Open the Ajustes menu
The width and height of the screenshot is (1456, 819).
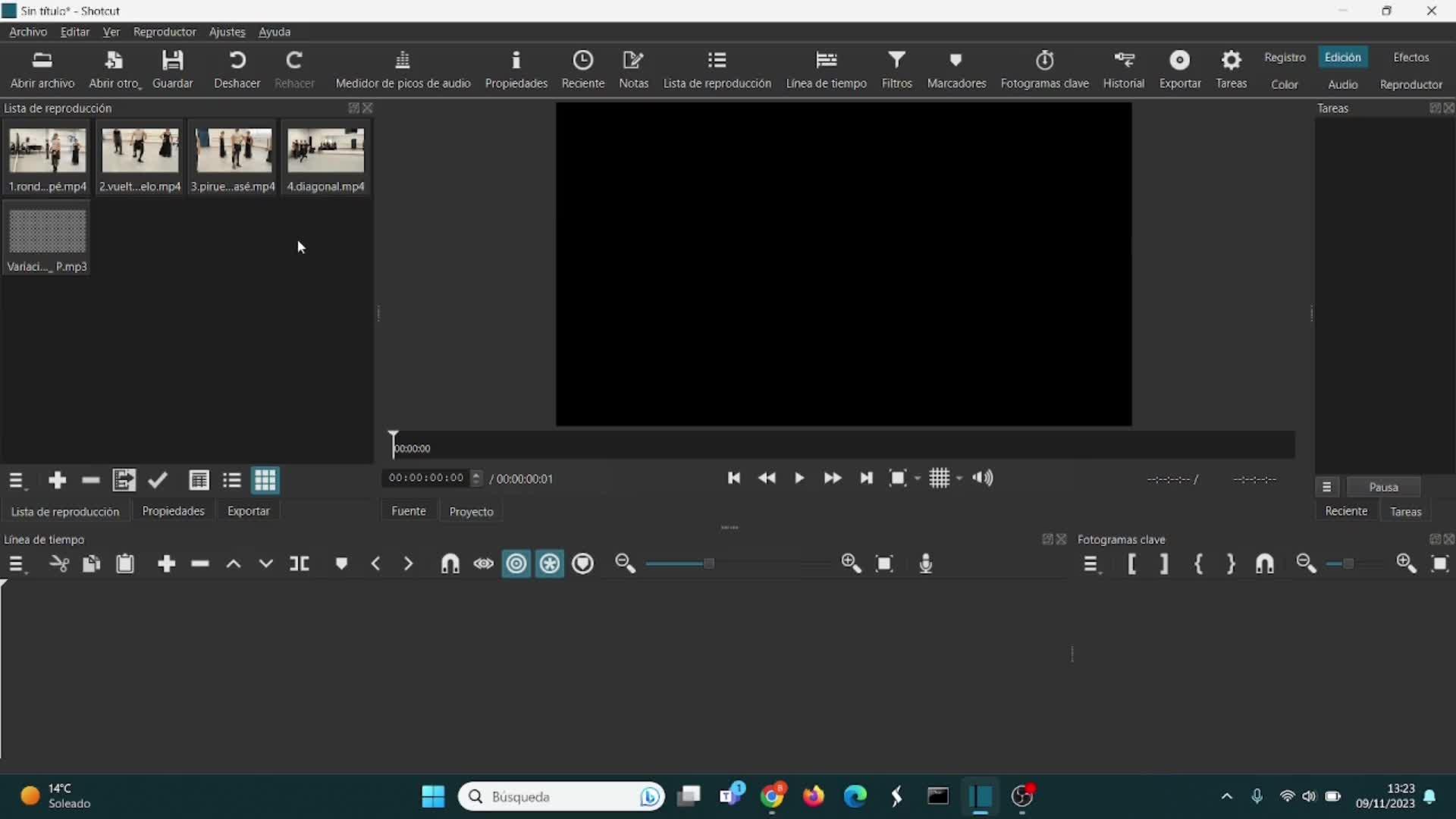click(227, 32)
